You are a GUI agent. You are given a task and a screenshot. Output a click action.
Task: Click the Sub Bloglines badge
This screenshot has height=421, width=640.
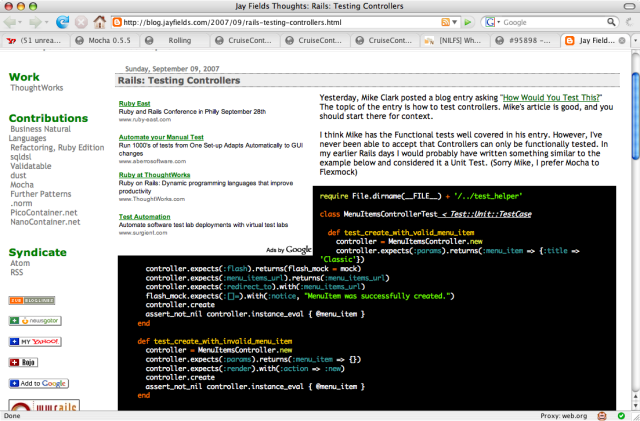pos(30,299)
